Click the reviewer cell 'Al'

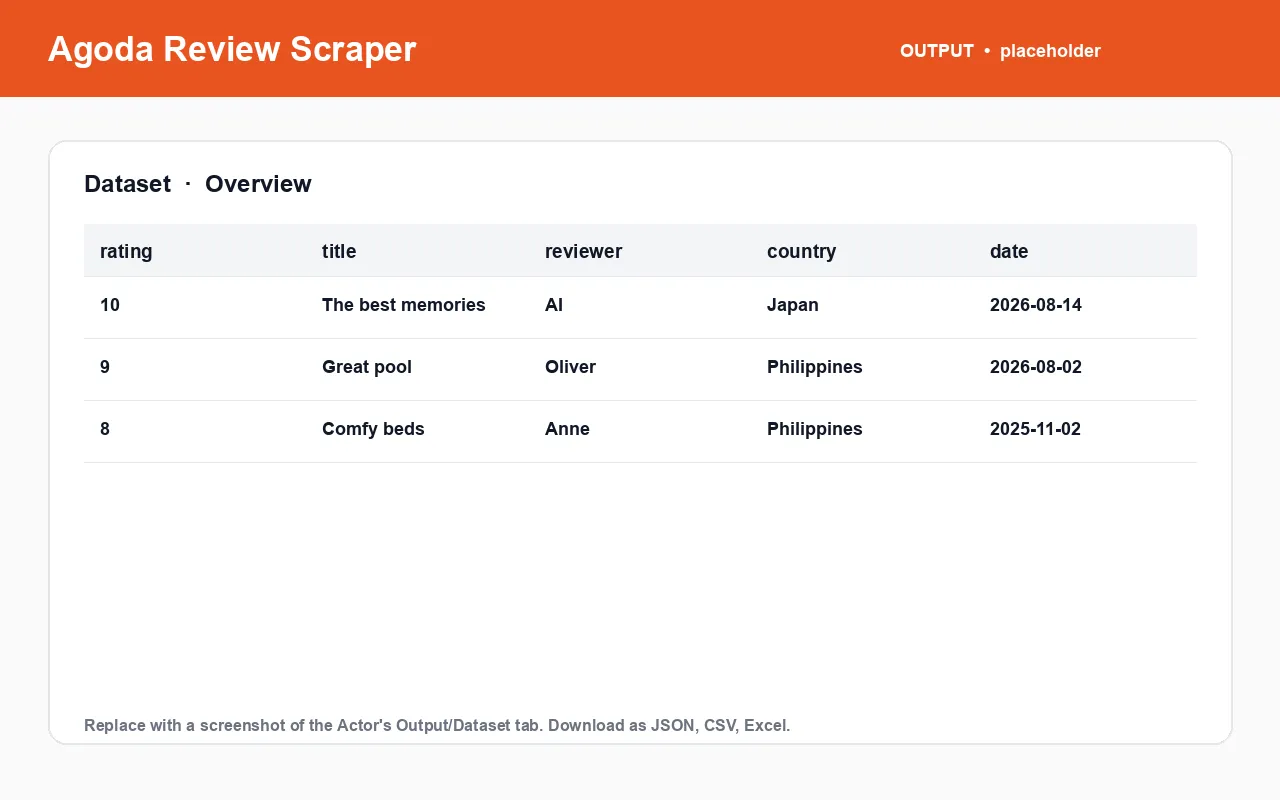pyautogui.click(x=554, y=305)
